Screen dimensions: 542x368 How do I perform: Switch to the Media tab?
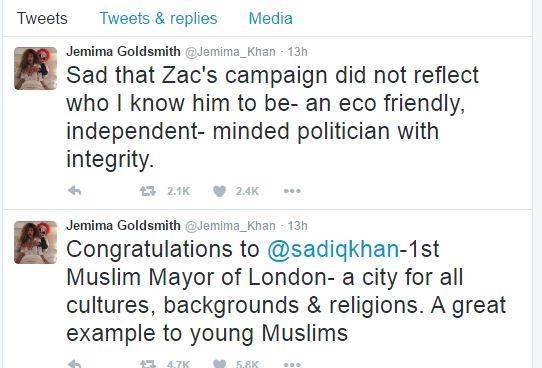pyautogui.click(x=271, y=18)
